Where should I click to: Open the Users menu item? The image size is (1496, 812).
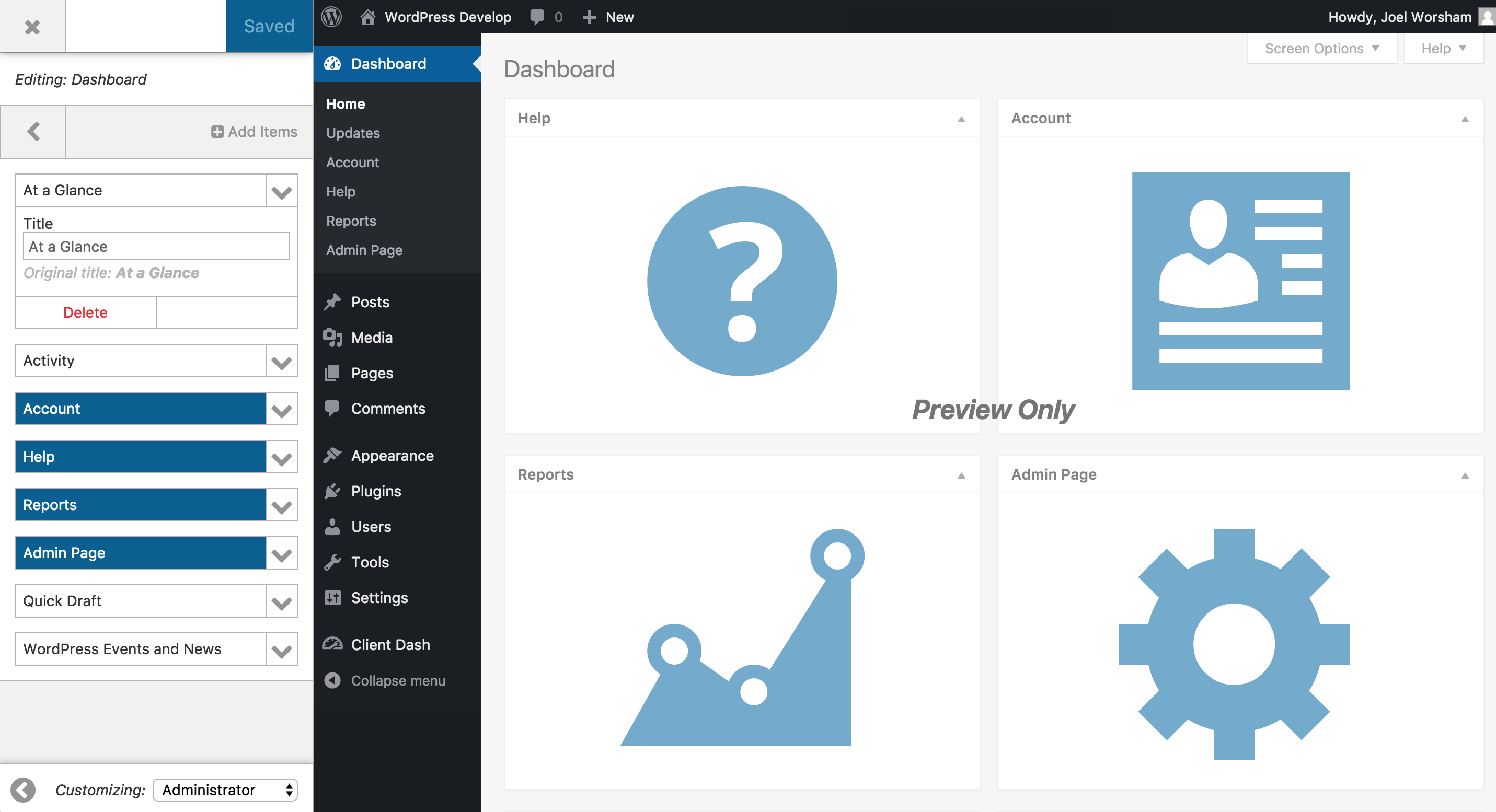371,526
